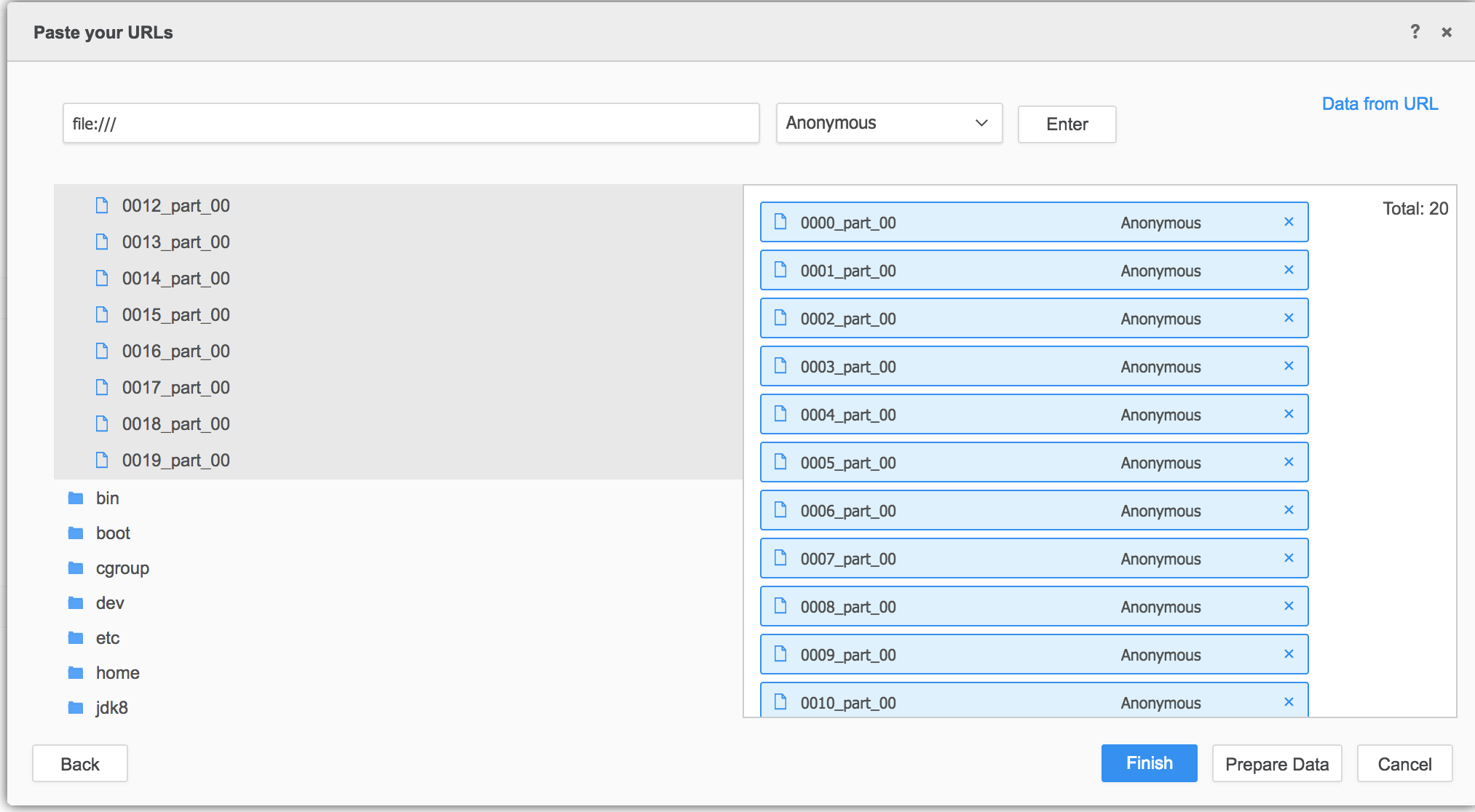Image resolution: width=1475 pixels, height=812 pixels.
Task: Open the etc folder
Action: [x=108, y=637]
